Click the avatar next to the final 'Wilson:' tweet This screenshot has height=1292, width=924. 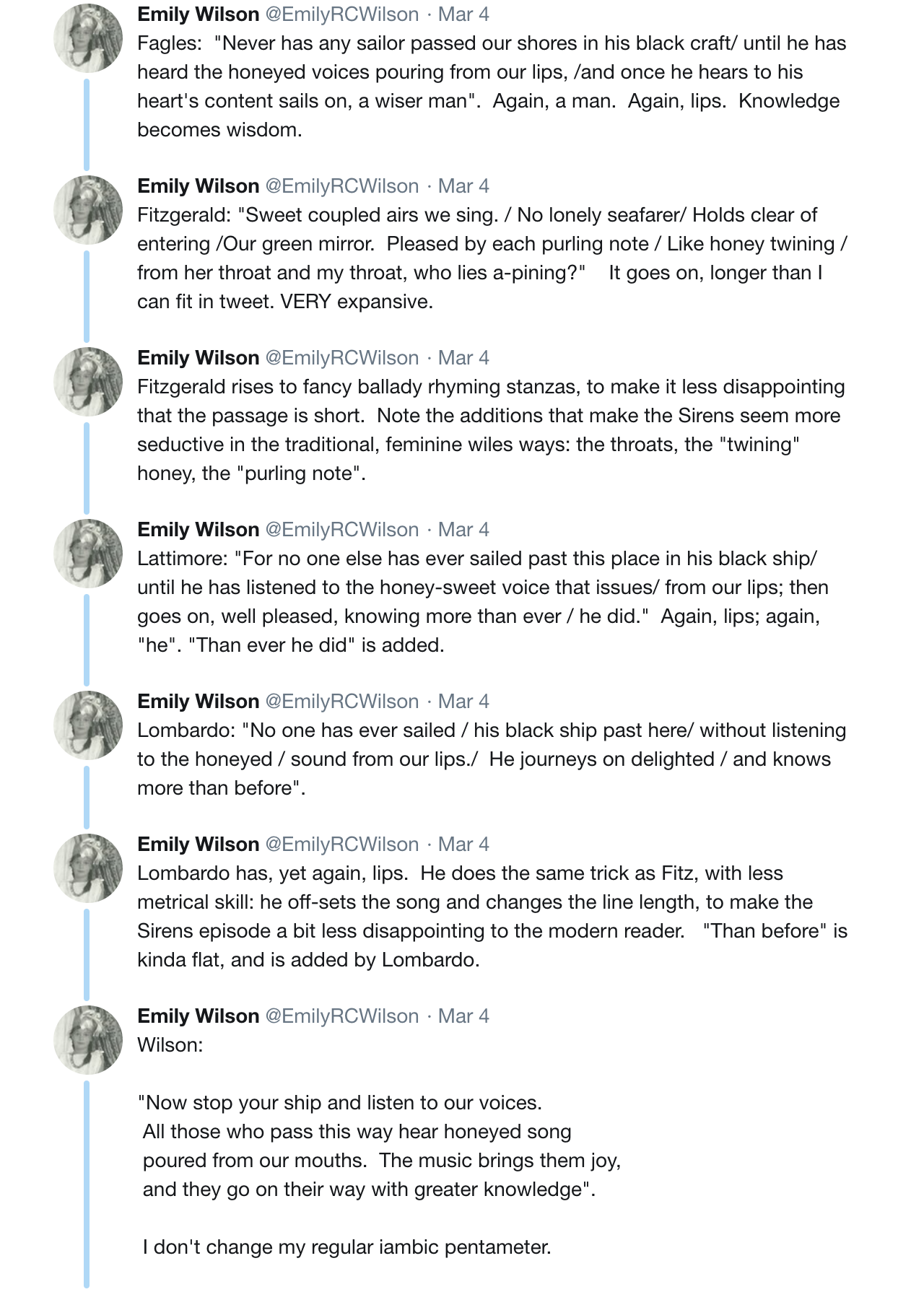(88, 1040)
